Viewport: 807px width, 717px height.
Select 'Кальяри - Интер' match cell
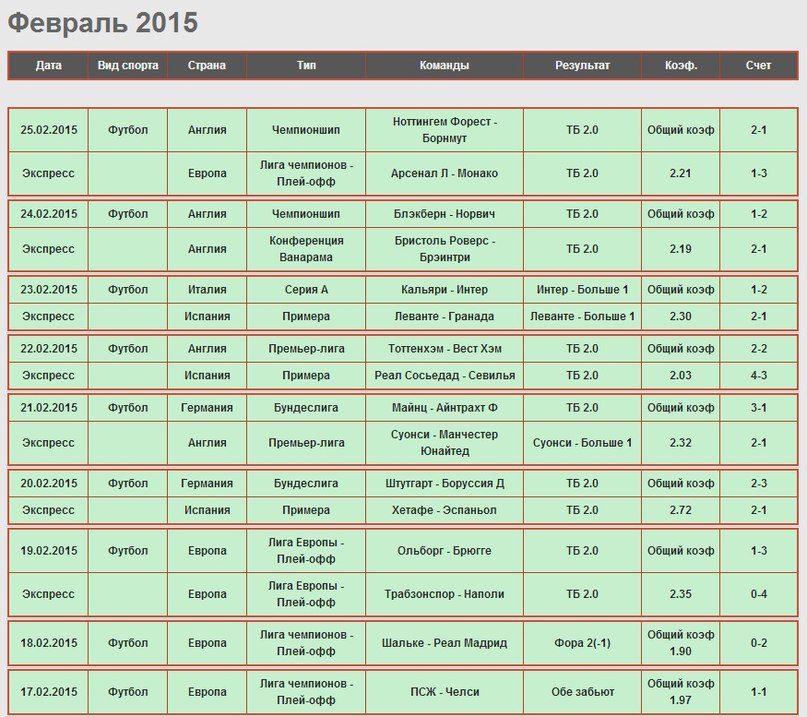tap(444, 290)
